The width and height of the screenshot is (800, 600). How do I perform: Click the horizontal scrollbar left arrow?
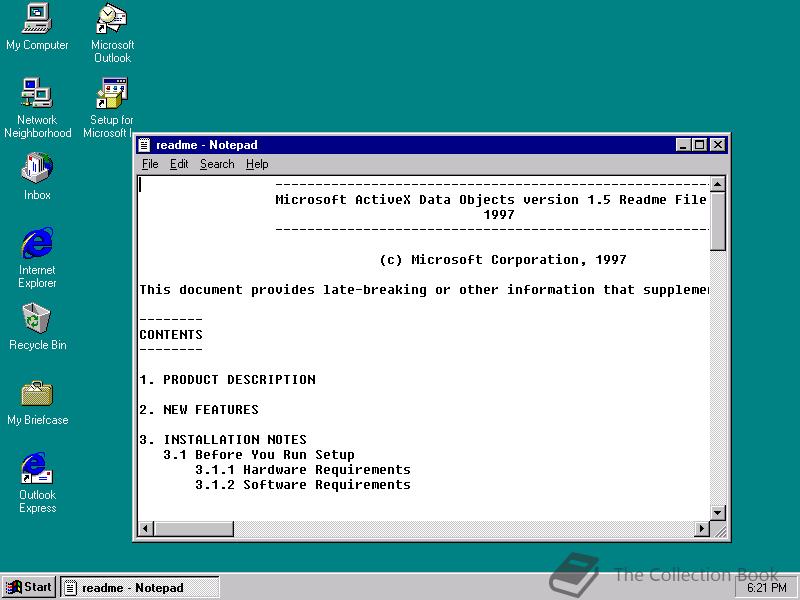[x=146, y=529]
